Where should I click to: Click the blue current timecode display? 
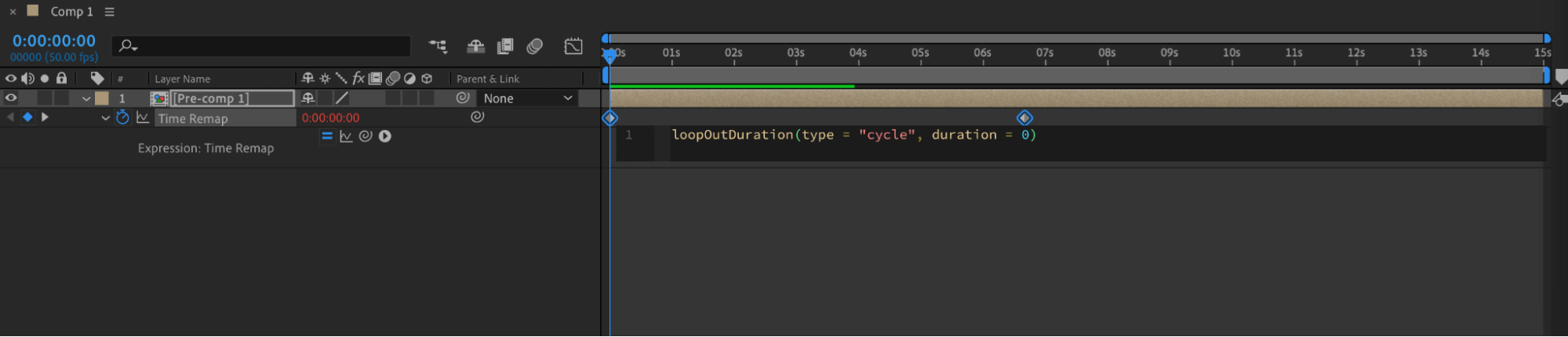pos(53,41)
